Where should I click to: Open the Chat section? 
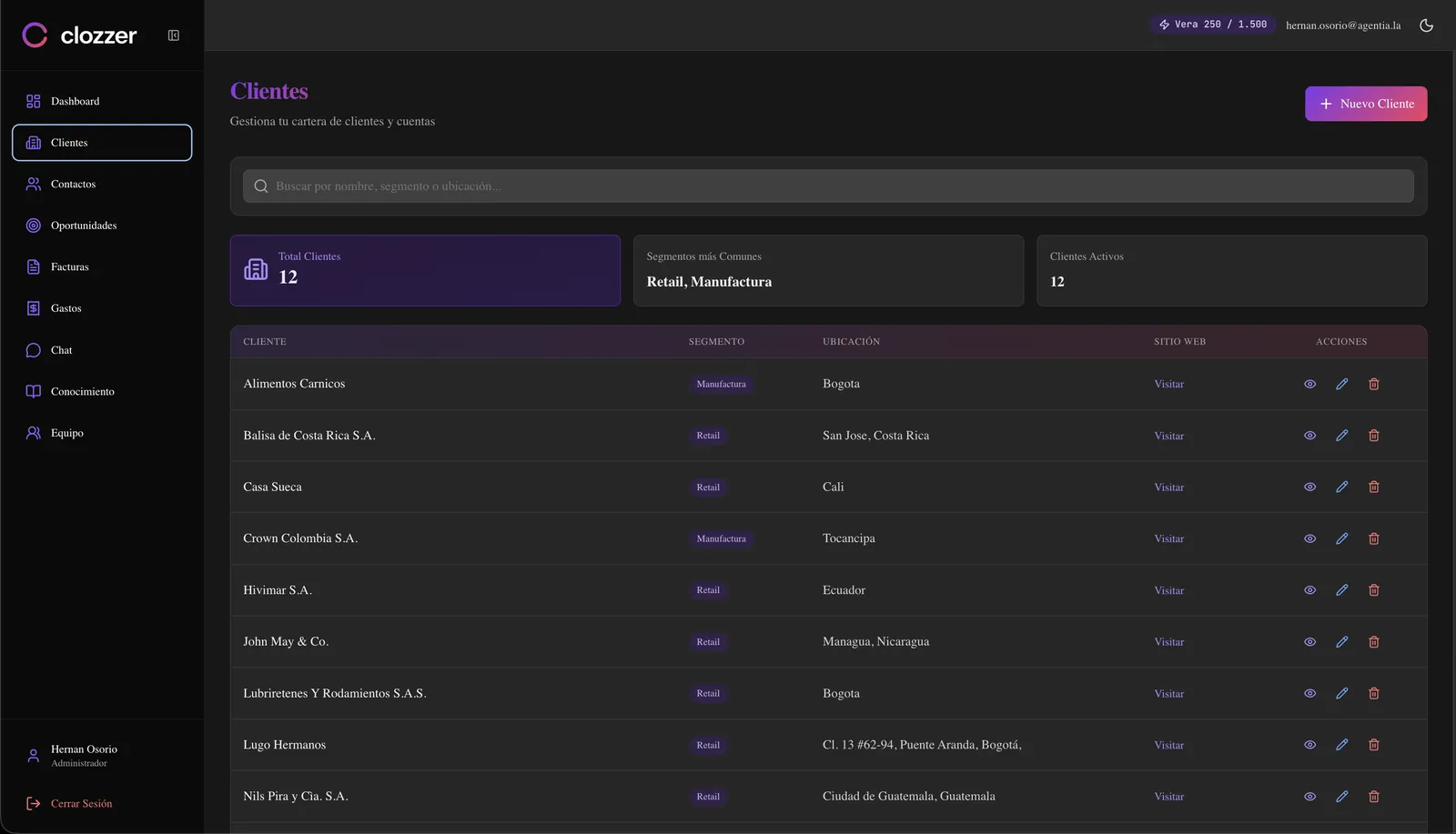(x=102, y=350)
